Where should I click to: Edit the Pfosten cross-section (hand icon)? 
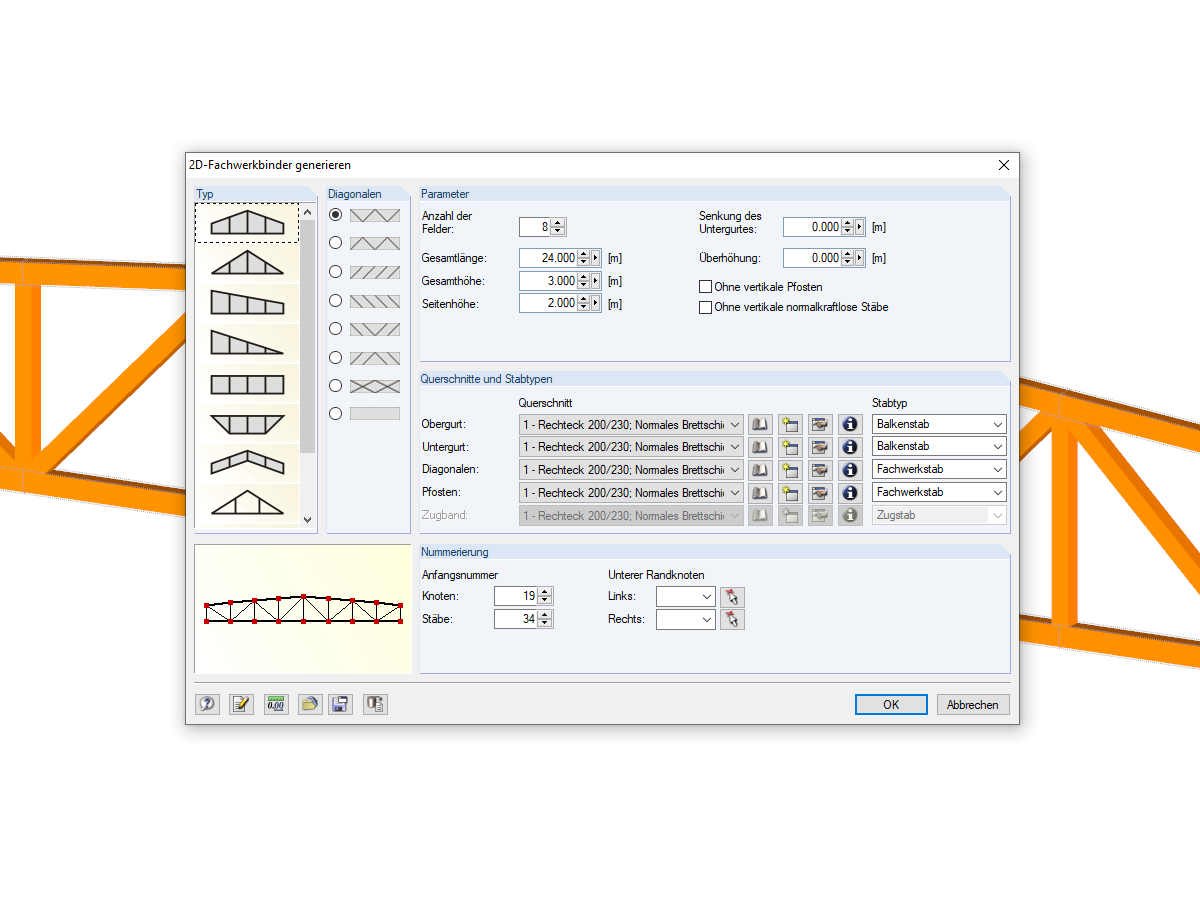click(x=820, y=493)
